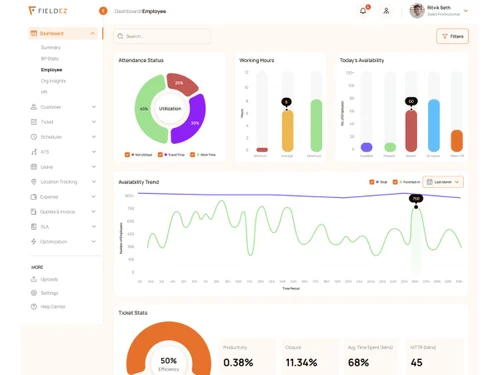Click the Settings gear icon
Screen dimensions: 500x375
[x=34, y=293]
